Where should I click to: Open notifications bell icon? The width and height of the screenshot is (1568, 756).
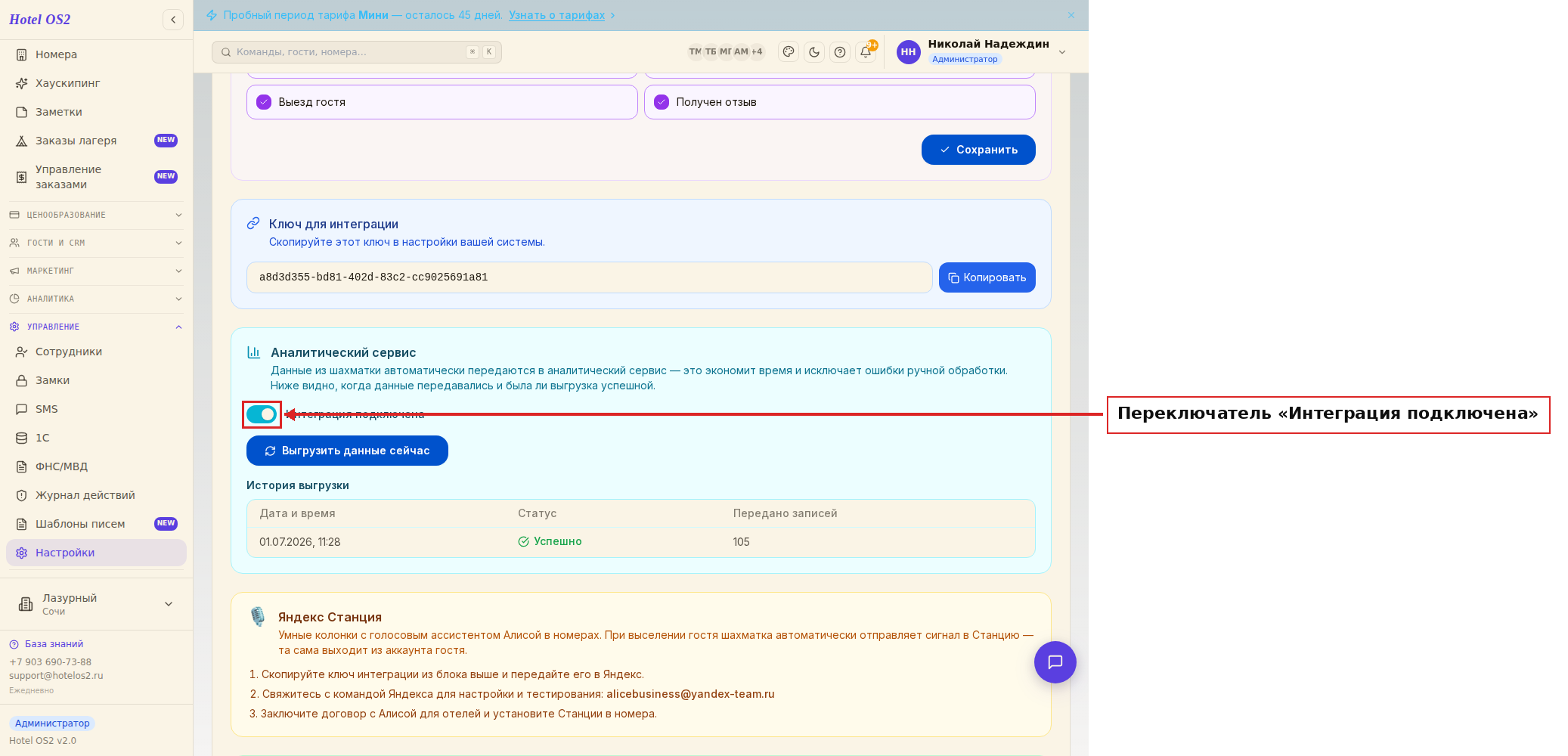click(866, 52)
